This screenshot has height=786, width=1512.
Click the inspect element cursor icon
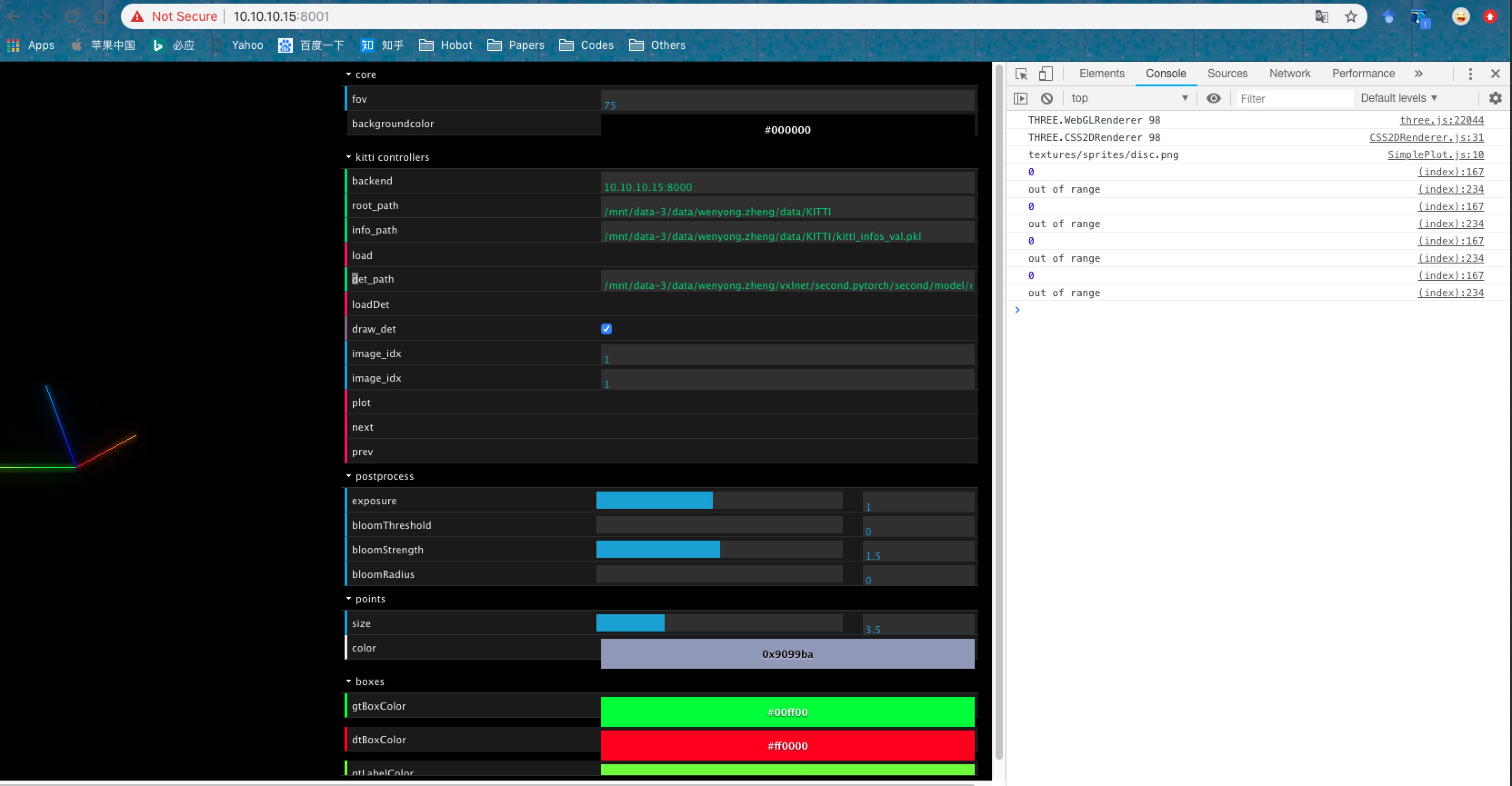(x=1021, y=73)
